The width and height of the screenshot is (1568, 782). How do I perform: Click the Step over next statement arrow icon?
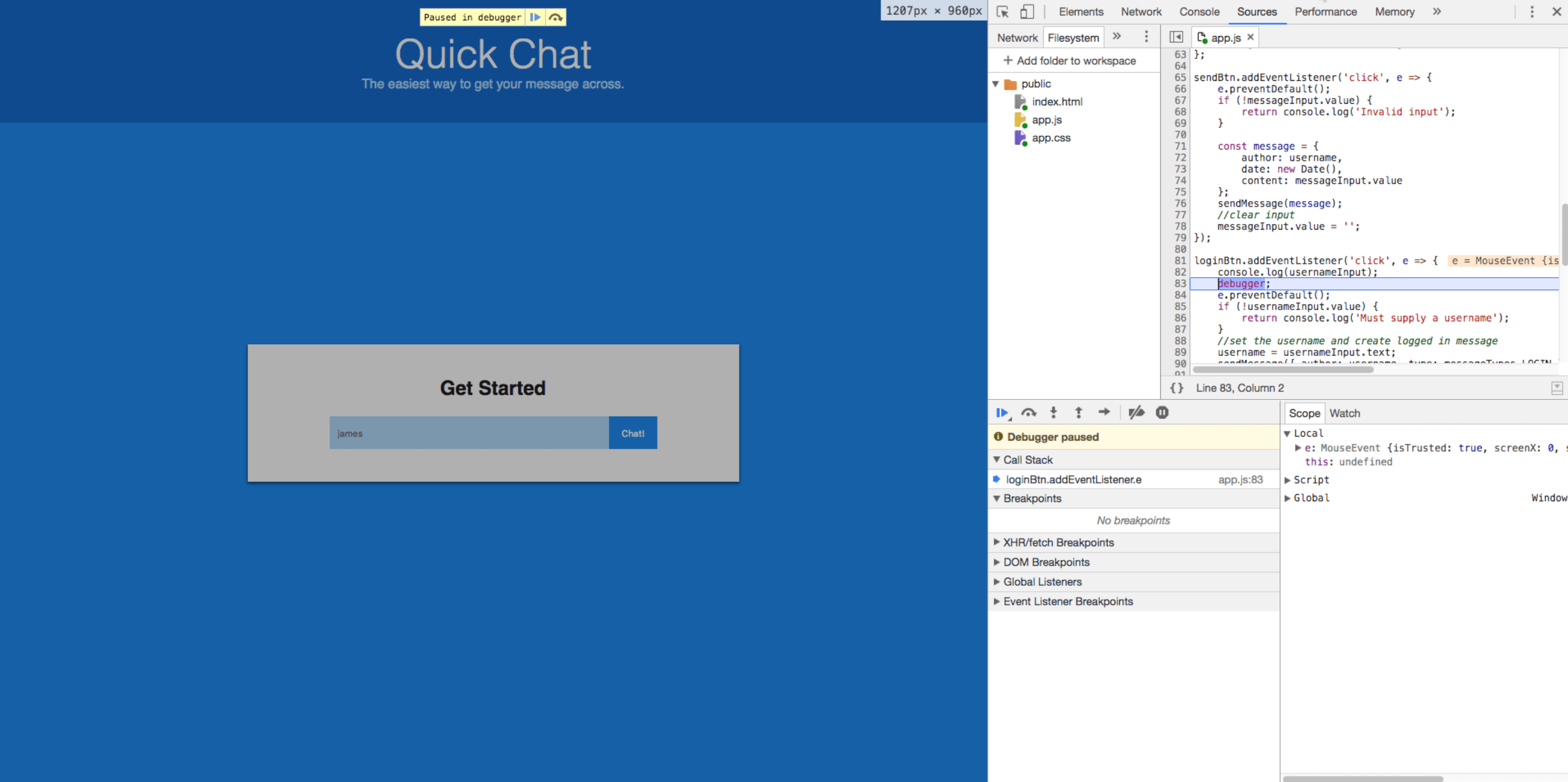click(x=1103, y=412)
